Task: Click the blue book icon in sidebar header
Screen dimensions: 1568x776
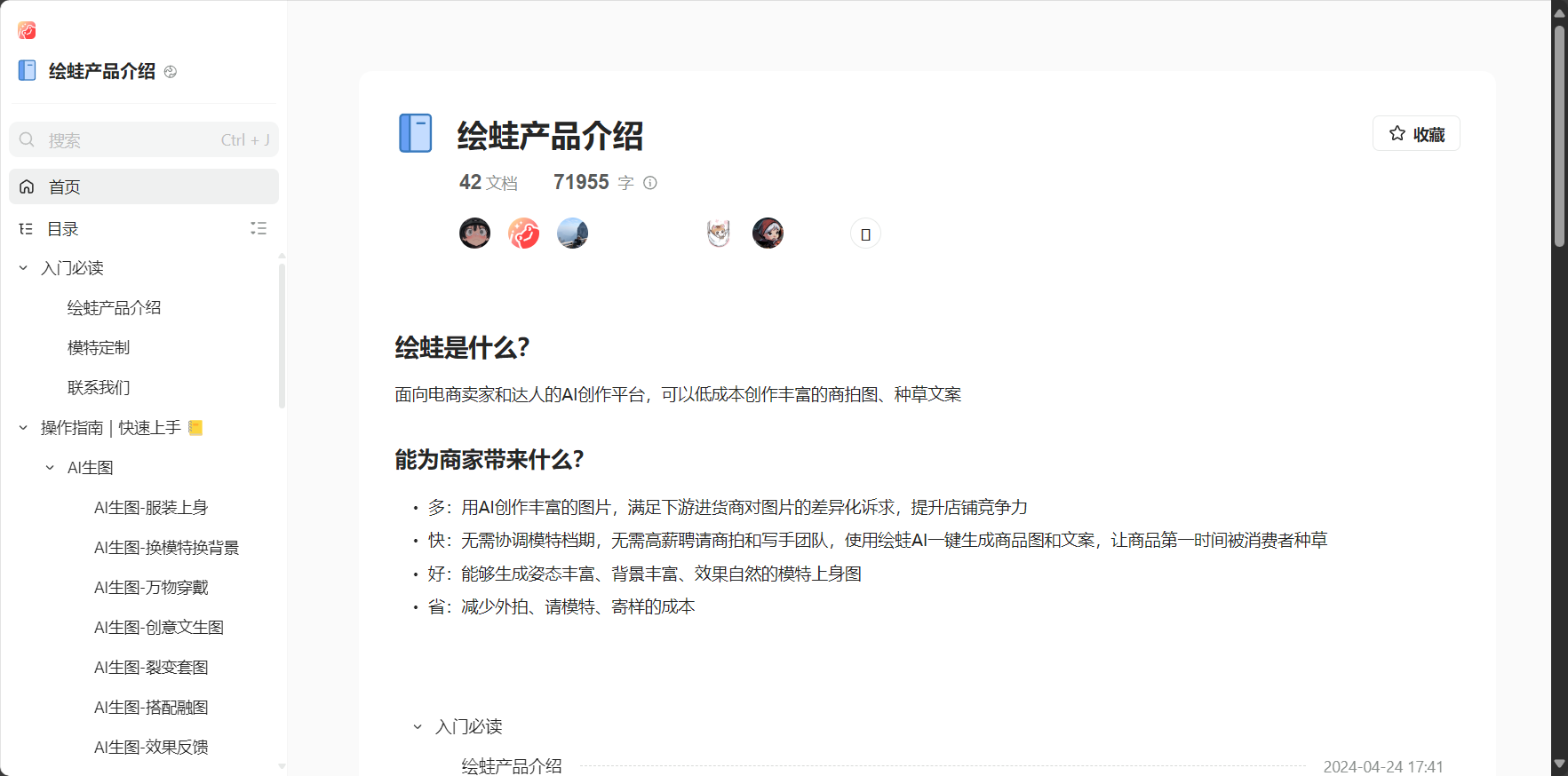Action: [28, 70]
